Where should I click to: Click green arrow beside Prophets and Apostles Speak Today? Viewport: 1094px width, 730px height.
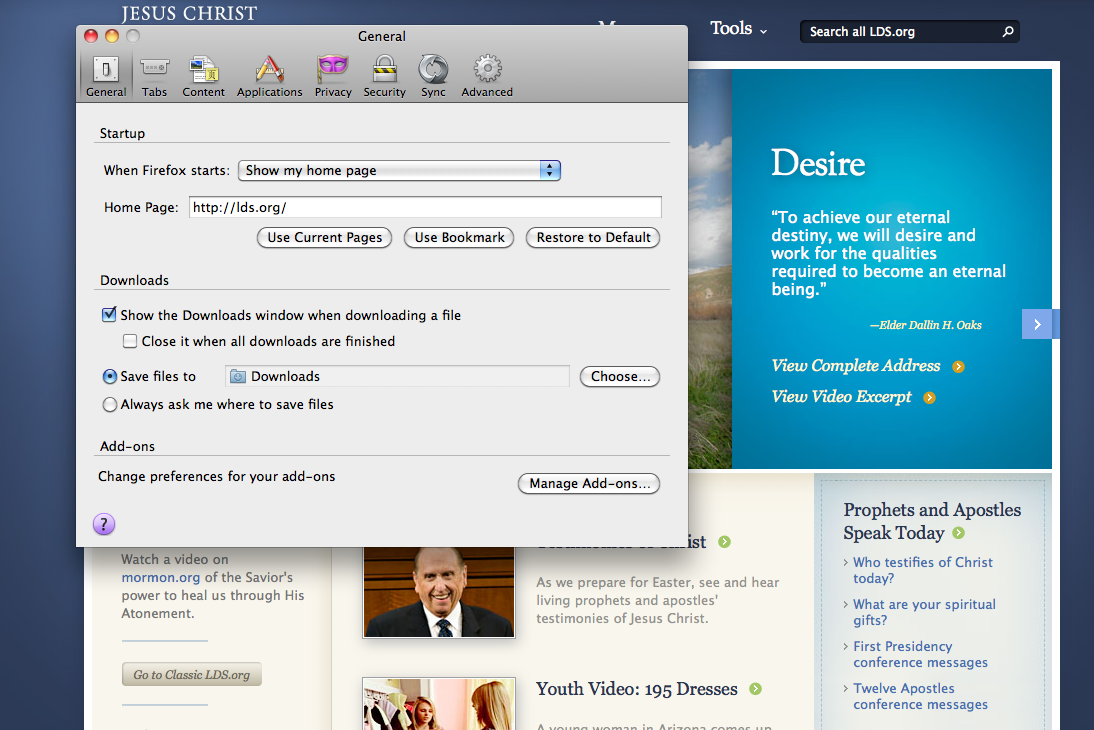tap(959, 533)
